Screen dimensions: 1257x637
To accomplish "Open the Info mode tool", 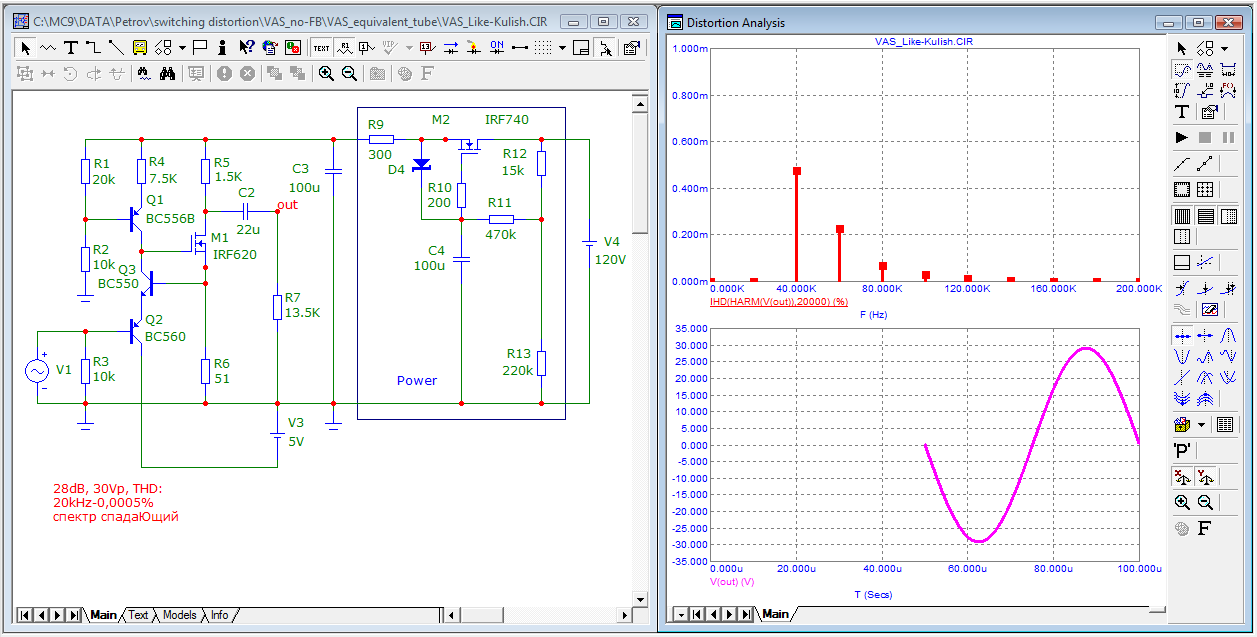I will 222,48.
